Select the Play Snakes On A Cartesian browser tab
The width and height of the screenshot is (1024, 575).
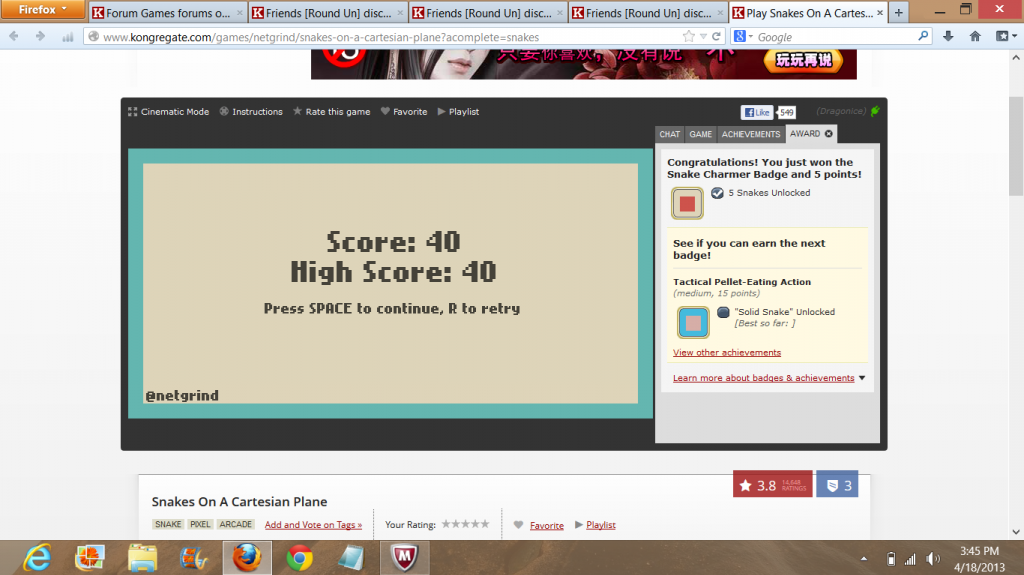808,12
